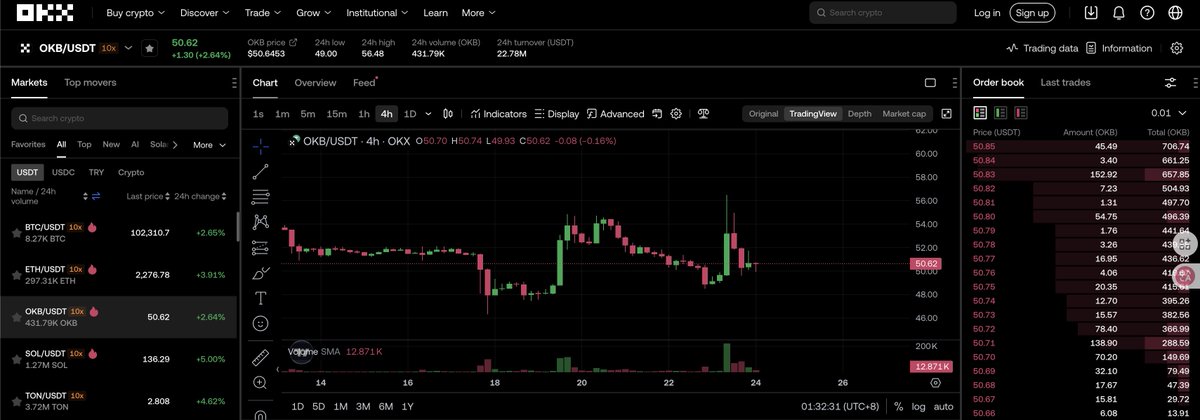This screenshot has height=420, width=1200.
Task: Open the More dropdown in top navigation
Action: click(480, 13)
